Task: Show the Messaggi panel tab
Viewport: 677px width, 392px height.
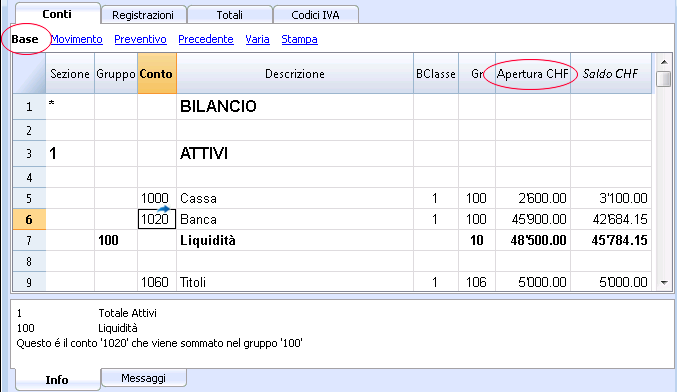Action: click(143, 378)
